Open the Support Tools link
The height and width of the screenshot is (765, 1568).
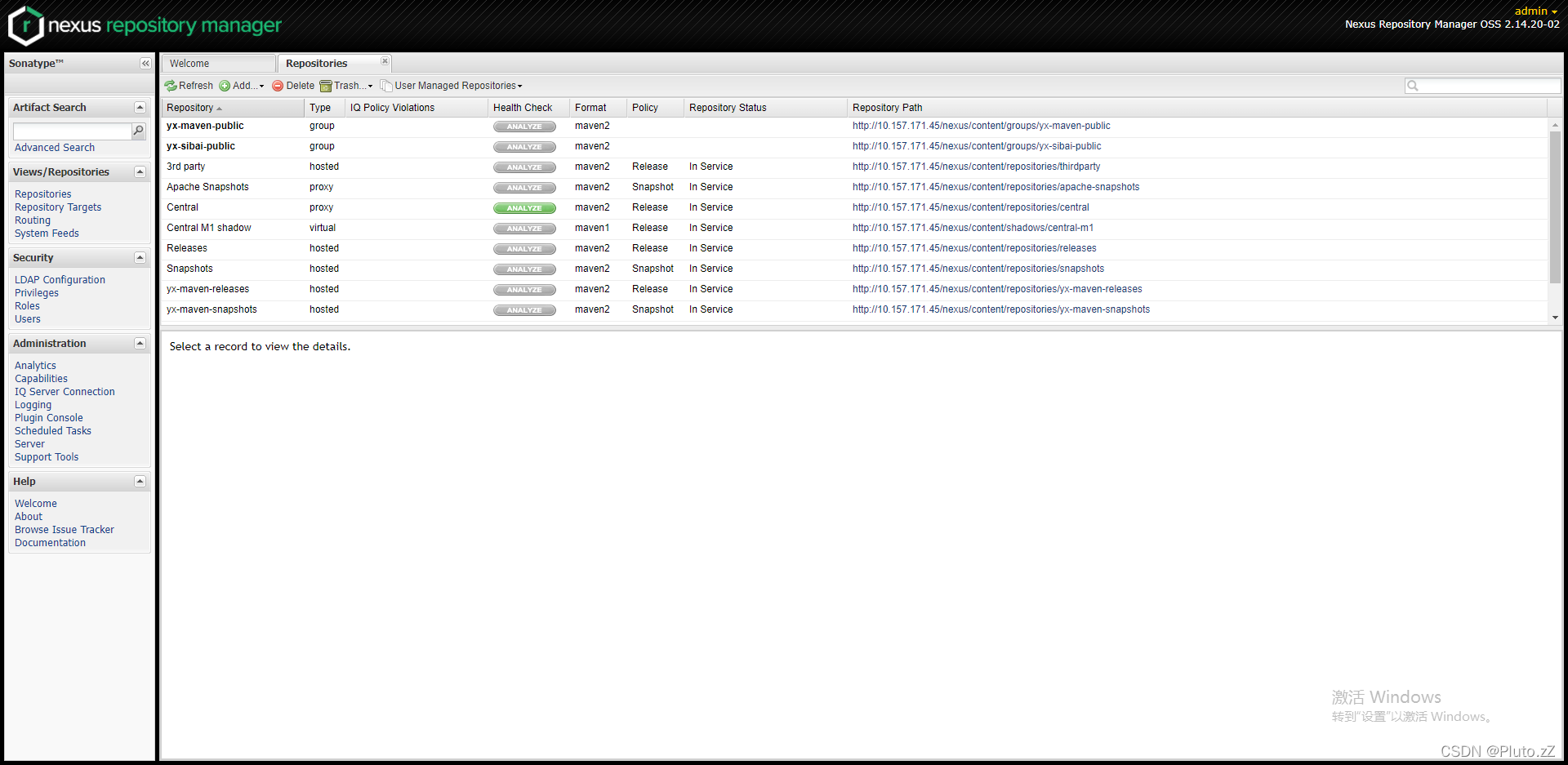[47, 457]
